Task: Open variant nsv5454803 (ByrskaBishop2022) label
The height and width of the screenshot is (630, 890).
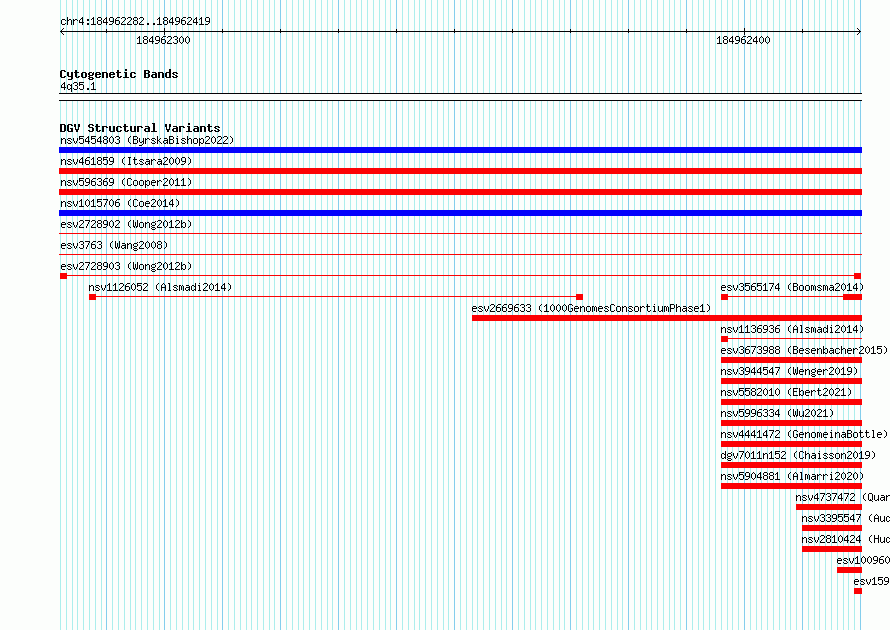Action: (147, 140)
